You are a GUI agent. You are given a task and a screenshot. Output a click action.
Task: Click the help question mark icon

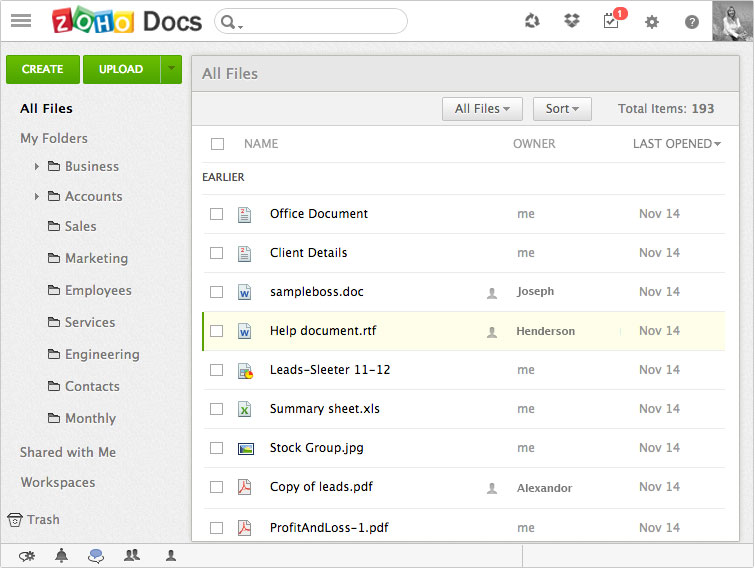692,22
